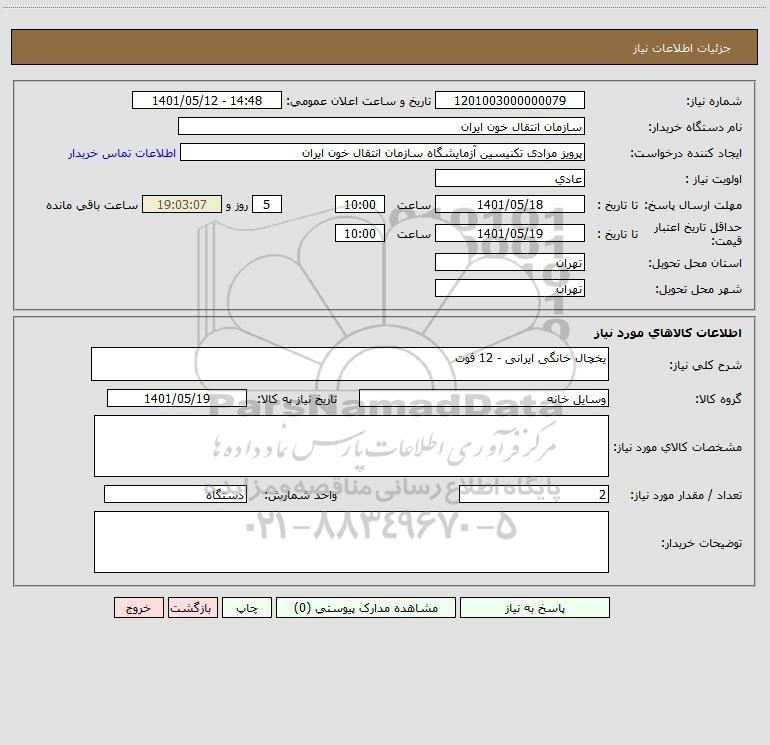The height and width of the screenshot is (745, 770).
Task: Click announcement date field 1401/05/12 - 14:48
Action: [x=207, y=100]
